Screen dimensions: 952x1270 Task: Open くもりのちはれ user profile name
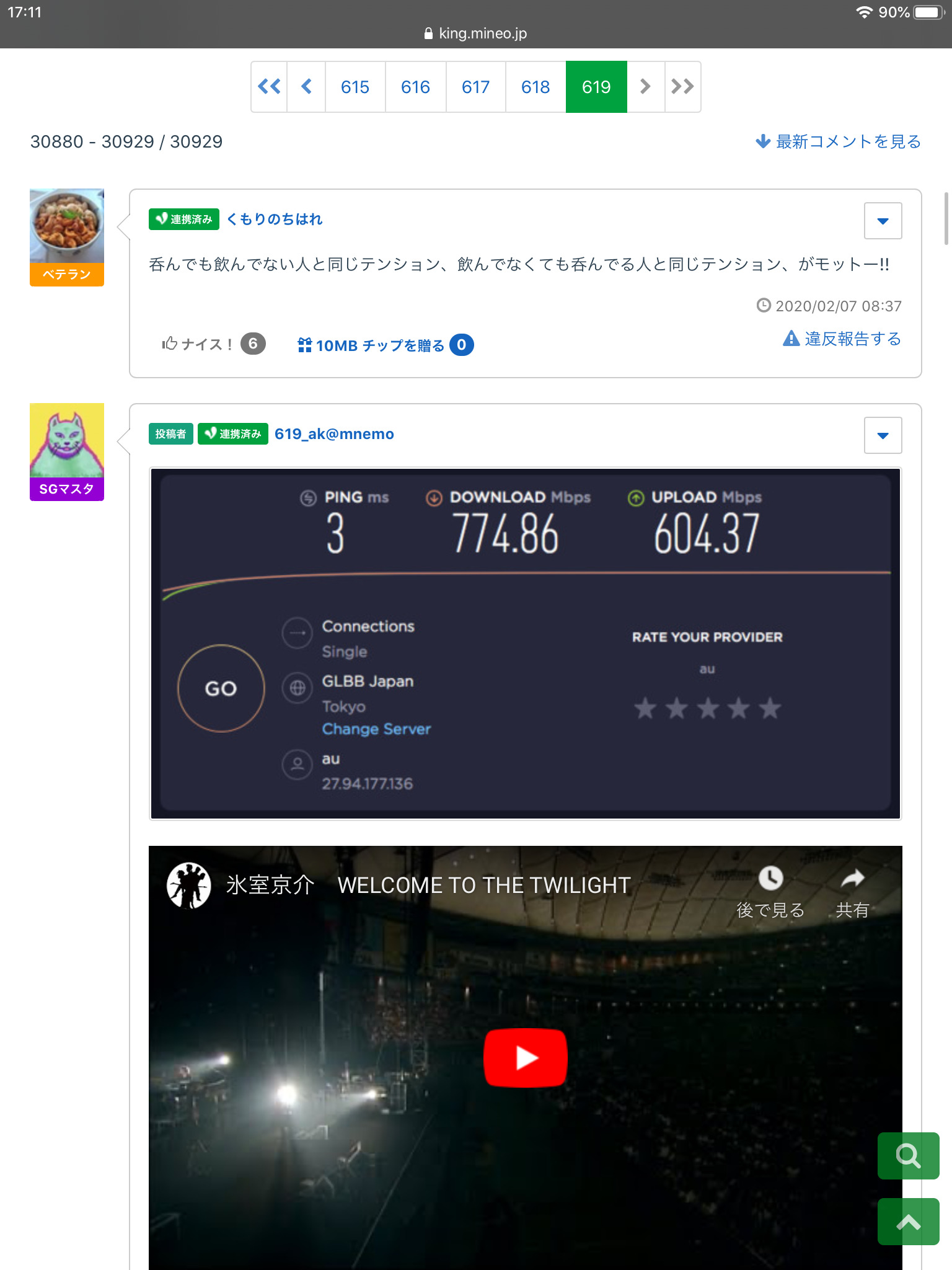pyautogui.click(x=275, y=219)
